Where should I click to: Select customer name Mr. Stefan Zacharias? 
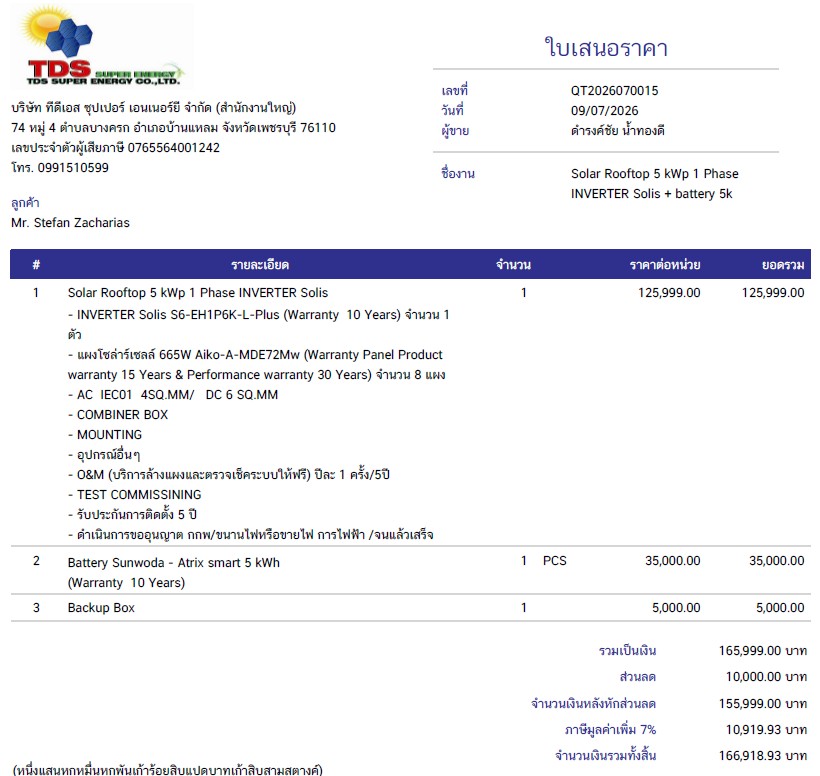point(70,223)
